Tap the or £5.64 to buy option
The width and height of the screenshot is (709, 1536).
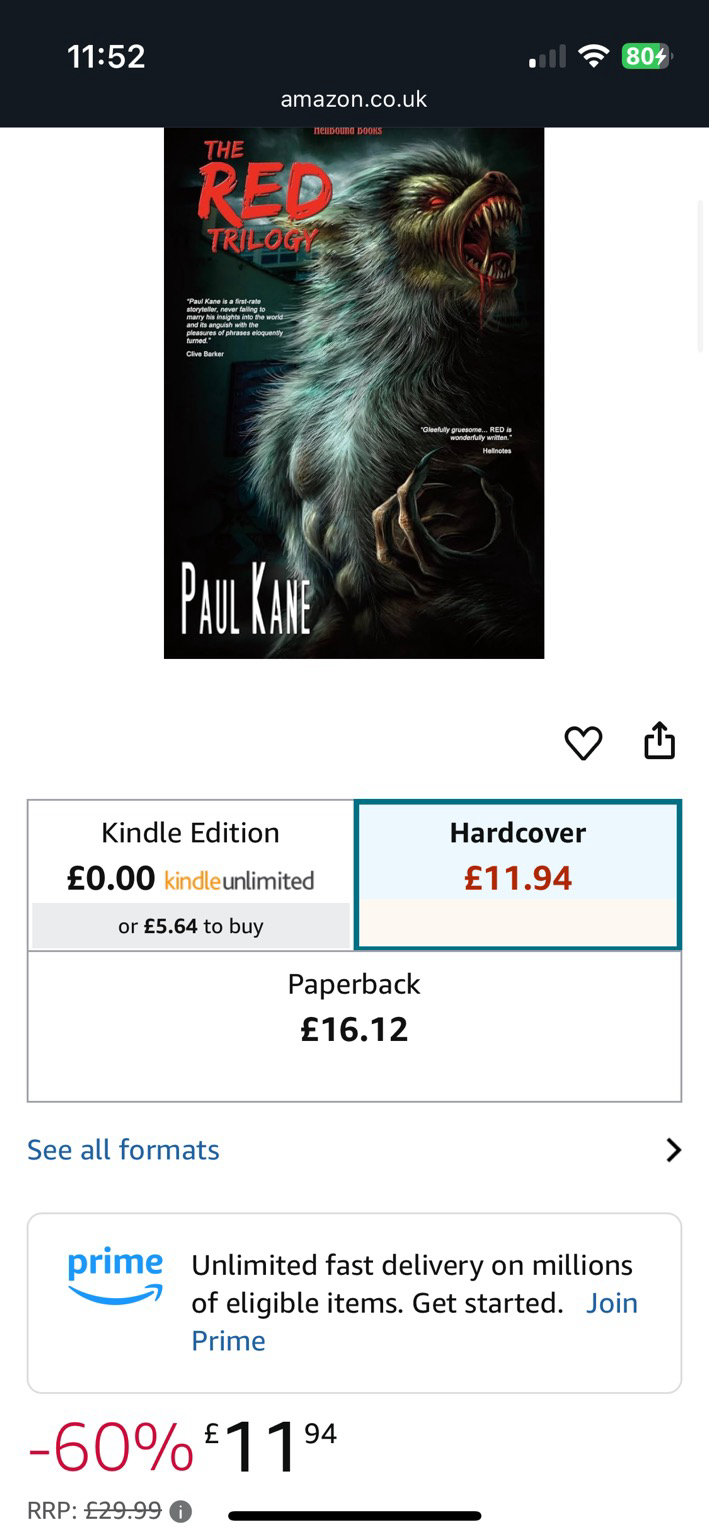tap(191, 926)
